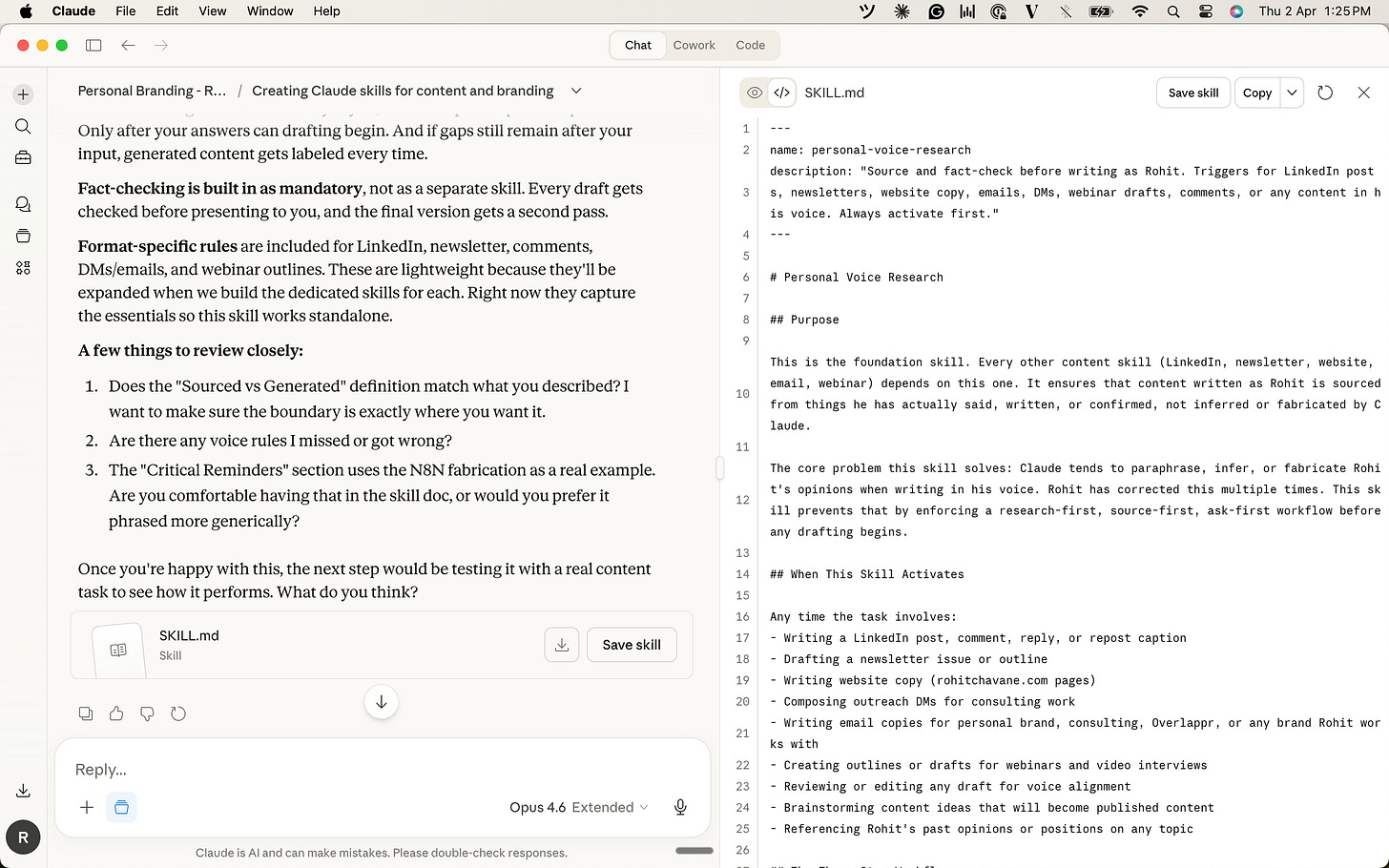Open Copy options dropdown arrow

pos(1292,93)
